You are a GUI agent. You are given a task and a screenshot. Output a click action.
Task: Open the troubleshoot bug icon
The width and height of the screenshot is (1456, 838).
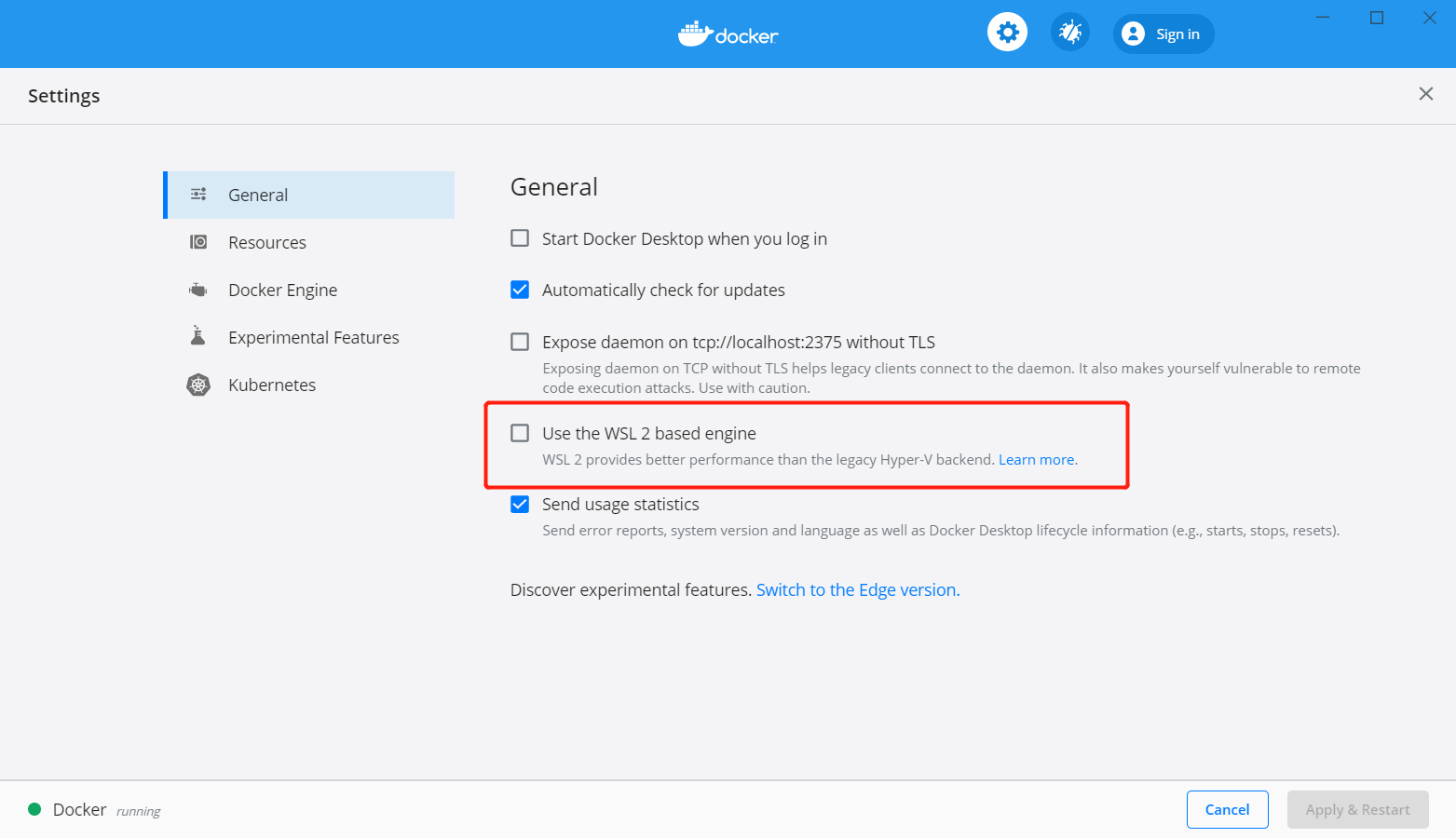[x=1070, y=34]
